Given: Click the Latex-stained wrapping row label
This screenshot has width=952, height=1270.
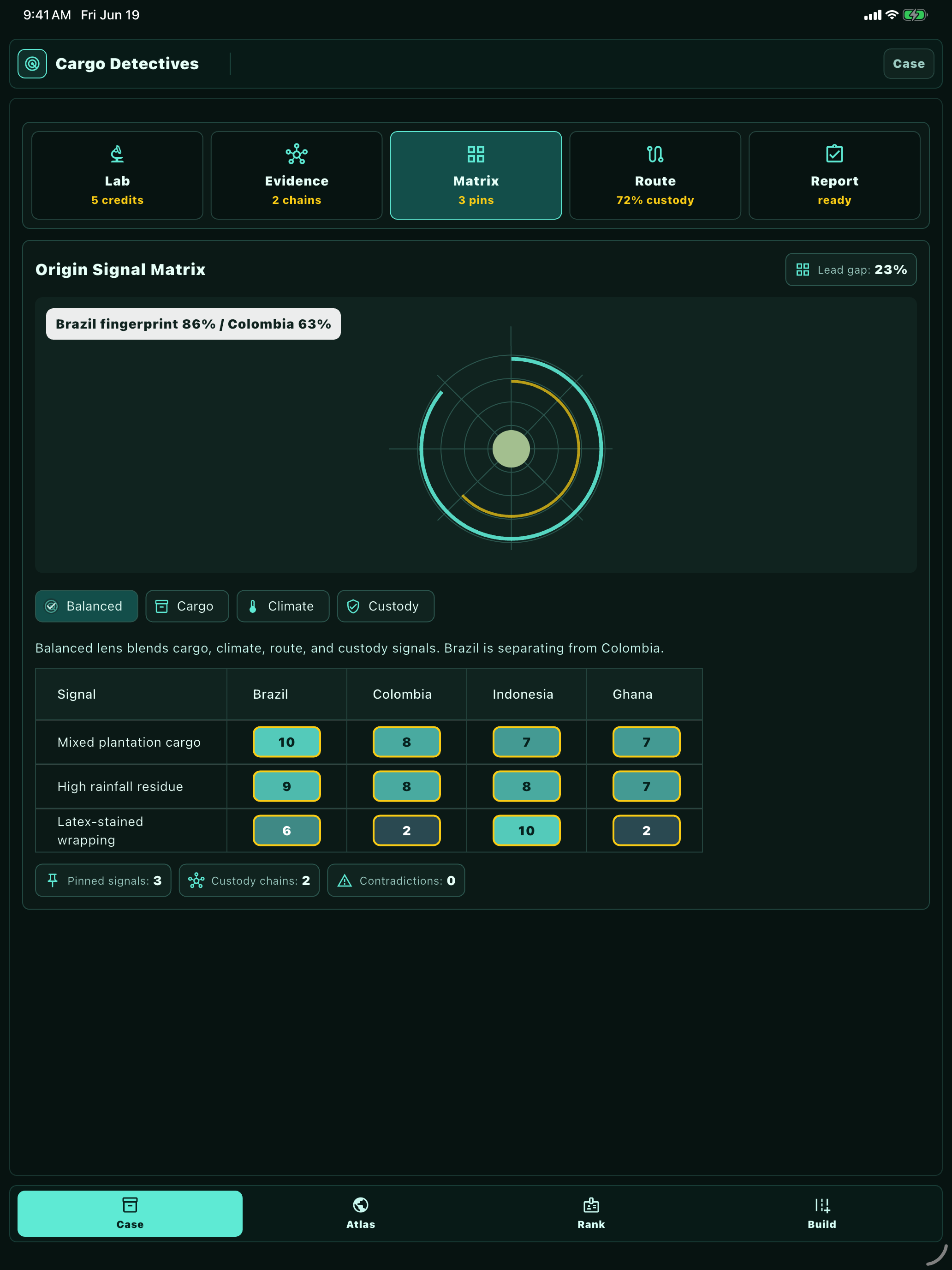Looking at the screenshot, I should (101, 830).
